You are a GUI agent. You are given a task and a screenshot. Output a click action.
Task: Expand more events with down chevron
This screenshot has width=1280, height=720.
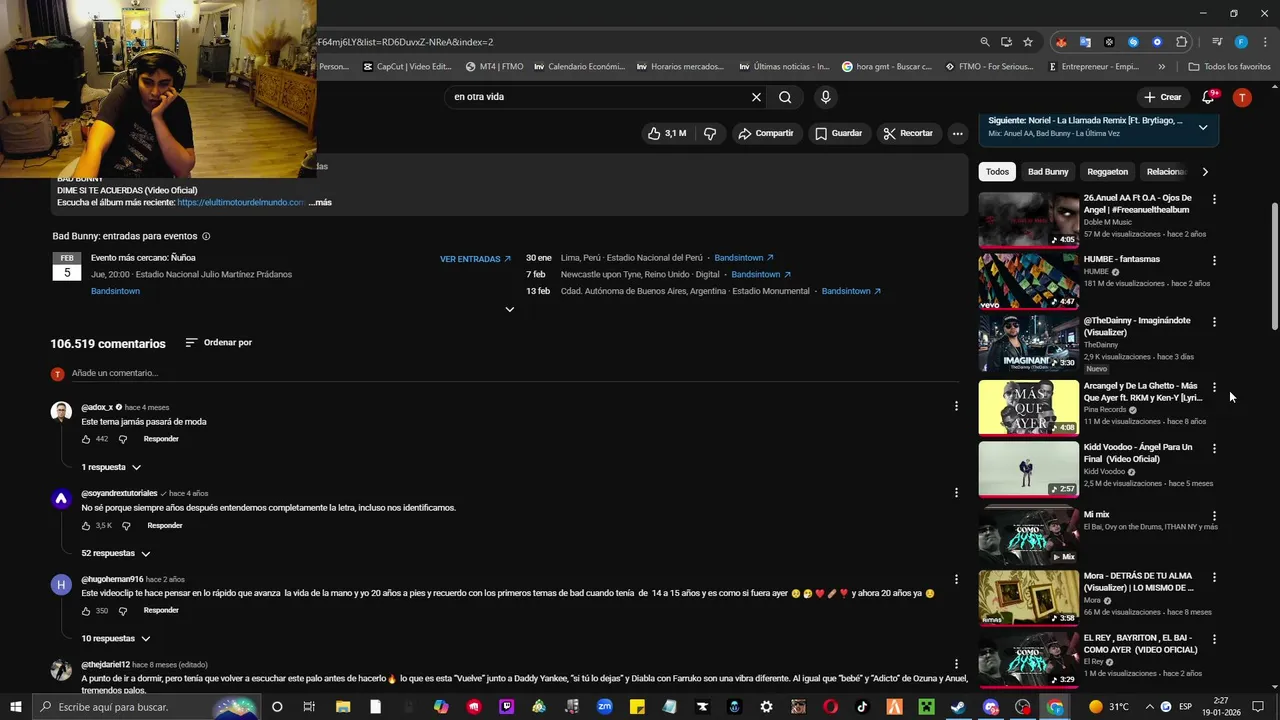coord(509,310)
